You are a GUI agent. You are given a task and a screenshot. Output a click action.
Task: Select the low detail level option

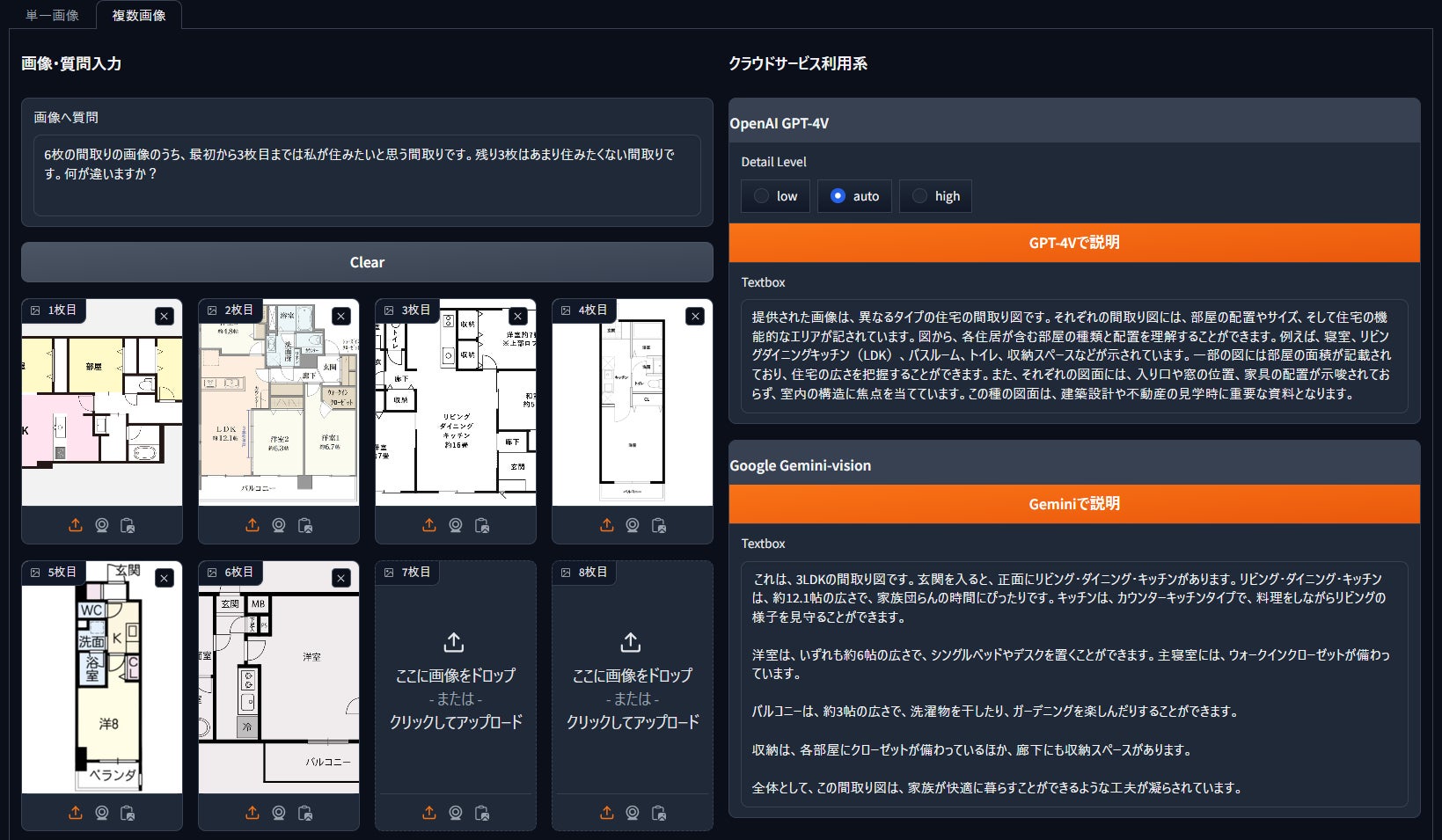click(x=761, y=196)
